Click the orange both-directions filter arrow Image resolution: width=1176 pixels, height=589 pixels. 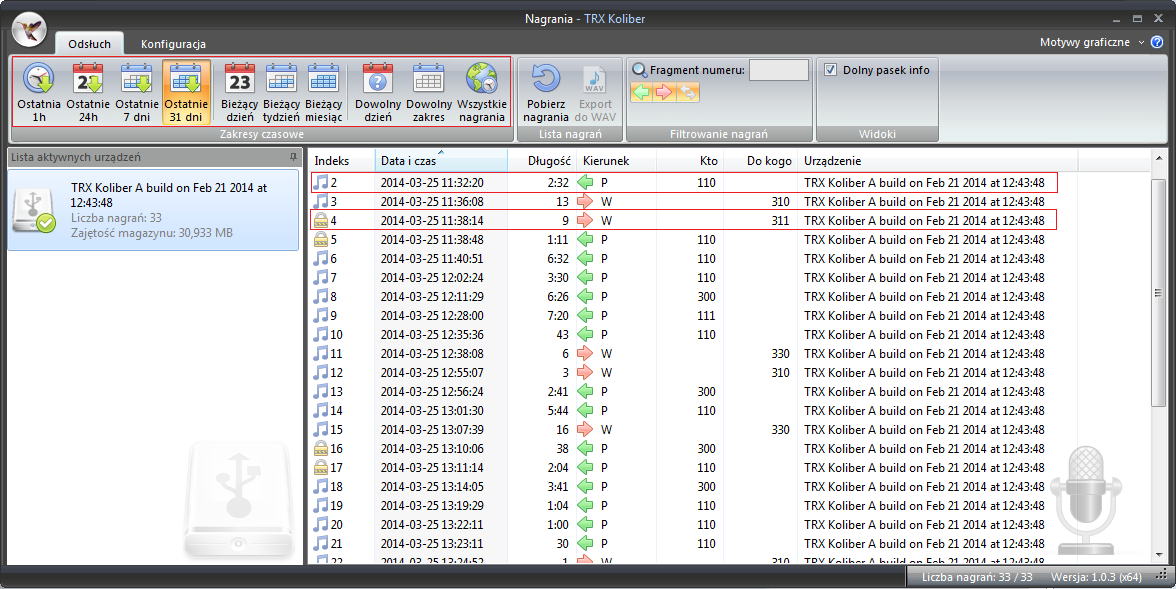point(687,92)
